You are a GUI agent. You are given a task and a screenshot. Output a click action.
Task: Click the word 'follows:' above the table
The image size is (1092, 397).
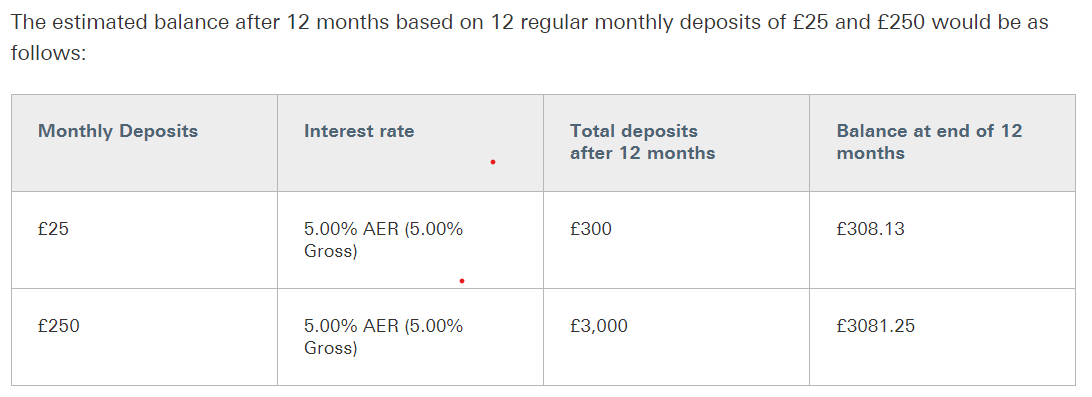click(48, 53)
